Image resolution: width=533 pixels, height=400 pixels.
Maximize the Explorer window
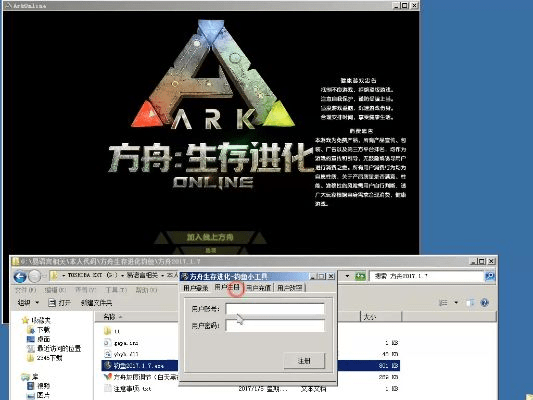(482, 261)
